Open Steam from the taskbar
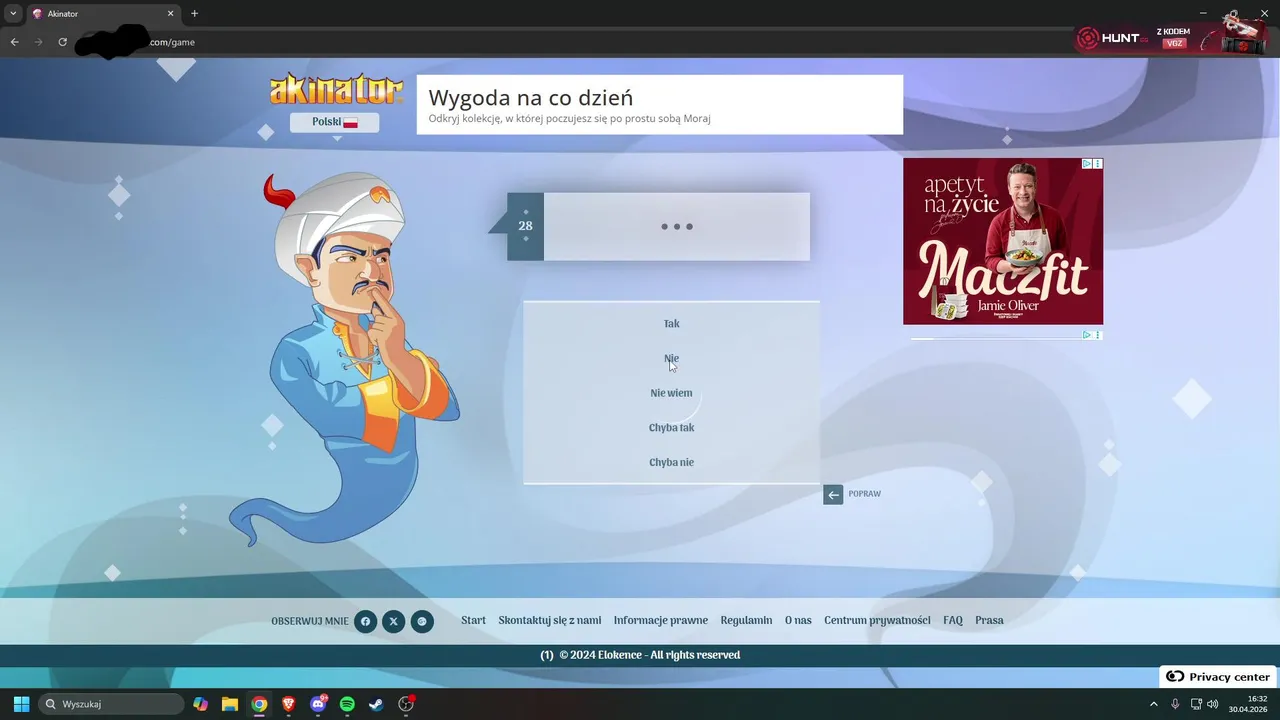The width and height of the screenshot is (1280, 720). coord(377,704)
